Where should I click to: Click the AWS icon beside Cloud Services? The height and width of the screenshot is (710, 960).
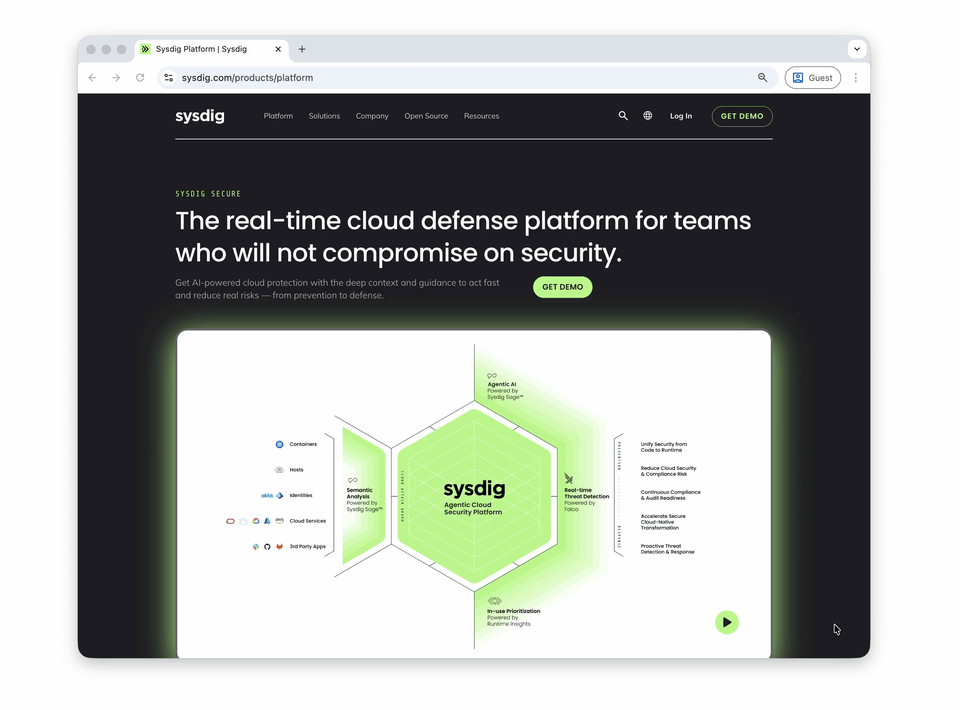(x=279, y=521)
